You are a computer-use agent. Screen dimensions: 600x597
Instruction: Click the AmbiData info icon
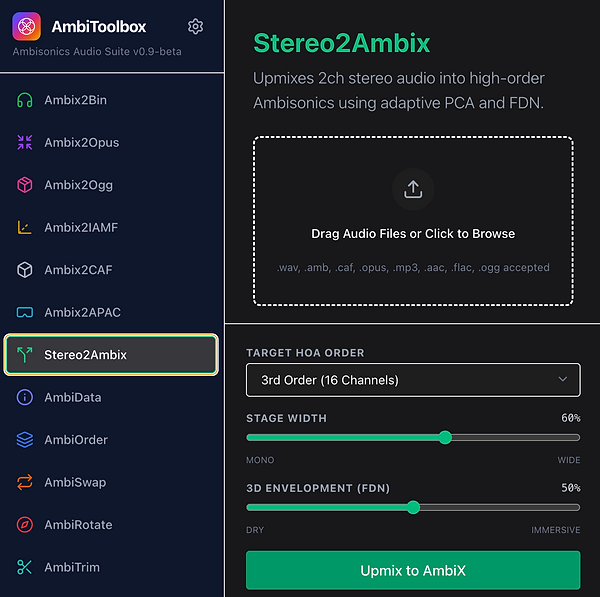point(25,397)
